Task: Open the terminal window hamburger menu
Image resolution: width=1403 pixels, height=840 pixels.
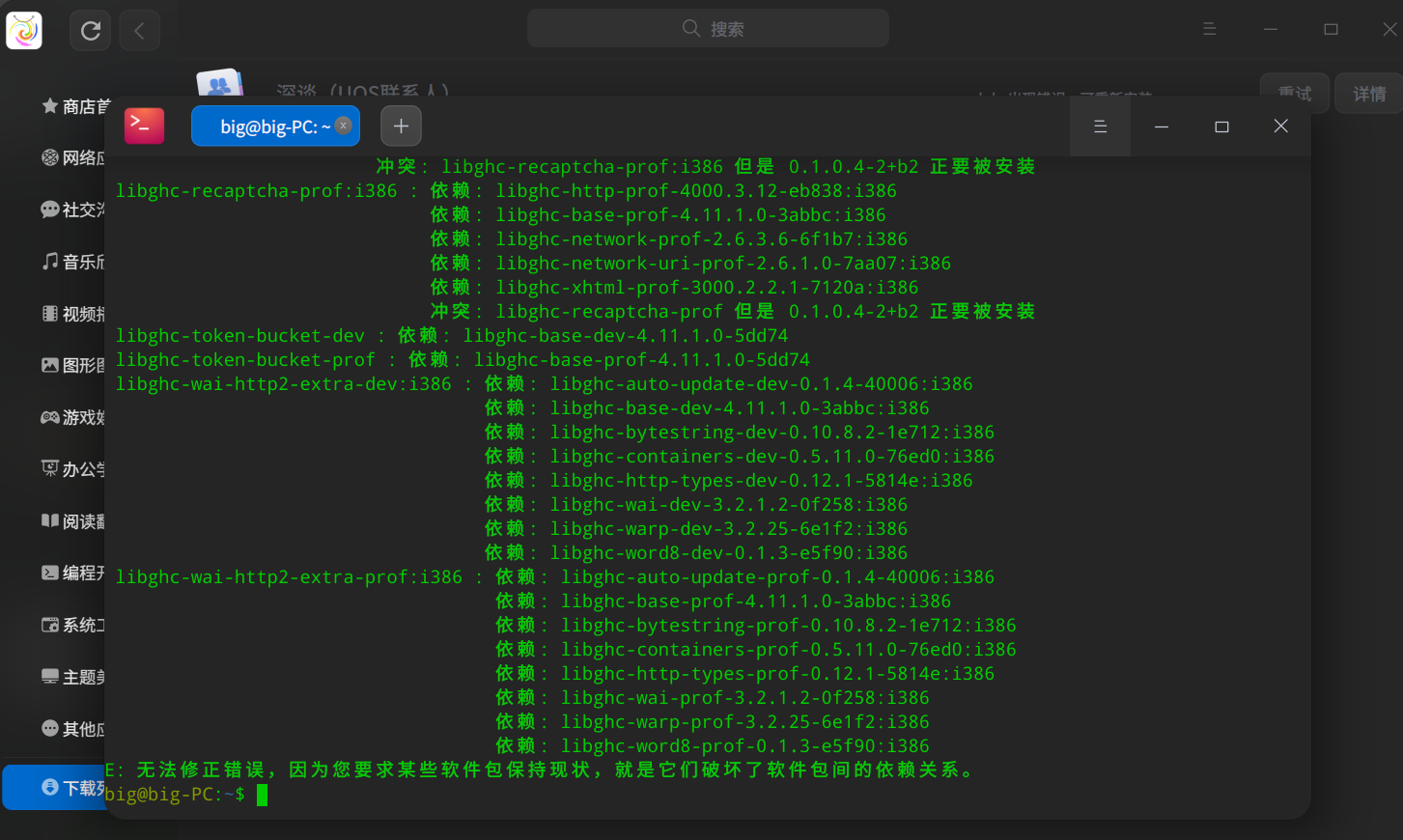Action: [1100, 126]
